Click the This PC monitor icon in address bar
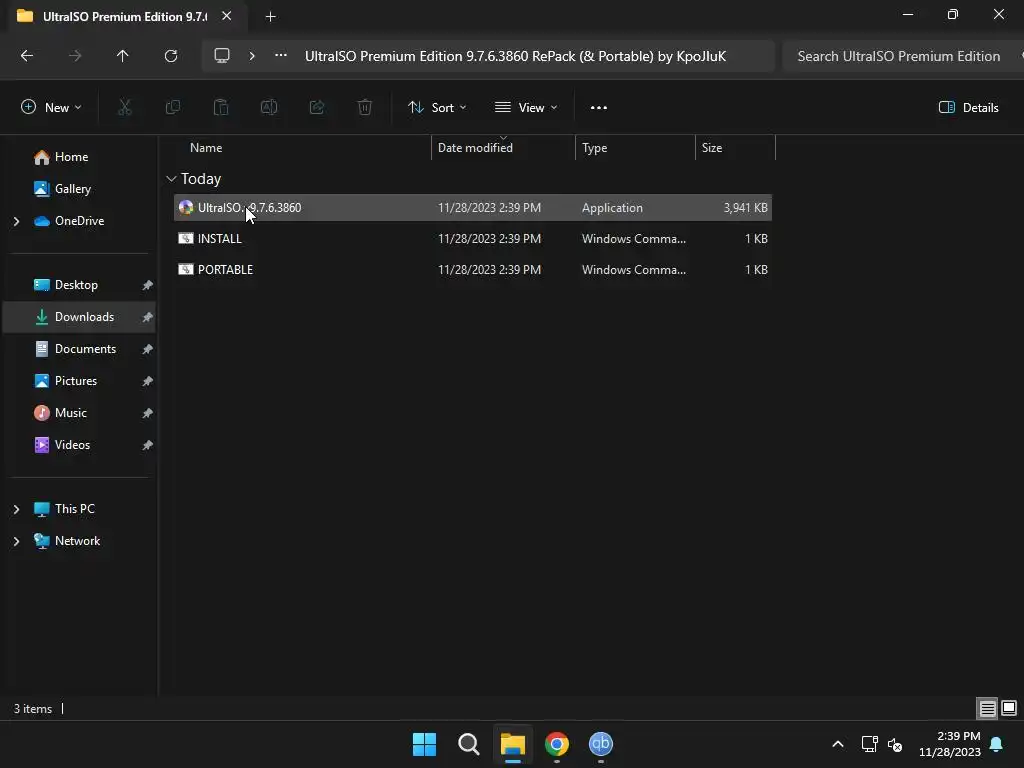 point(222,56)
